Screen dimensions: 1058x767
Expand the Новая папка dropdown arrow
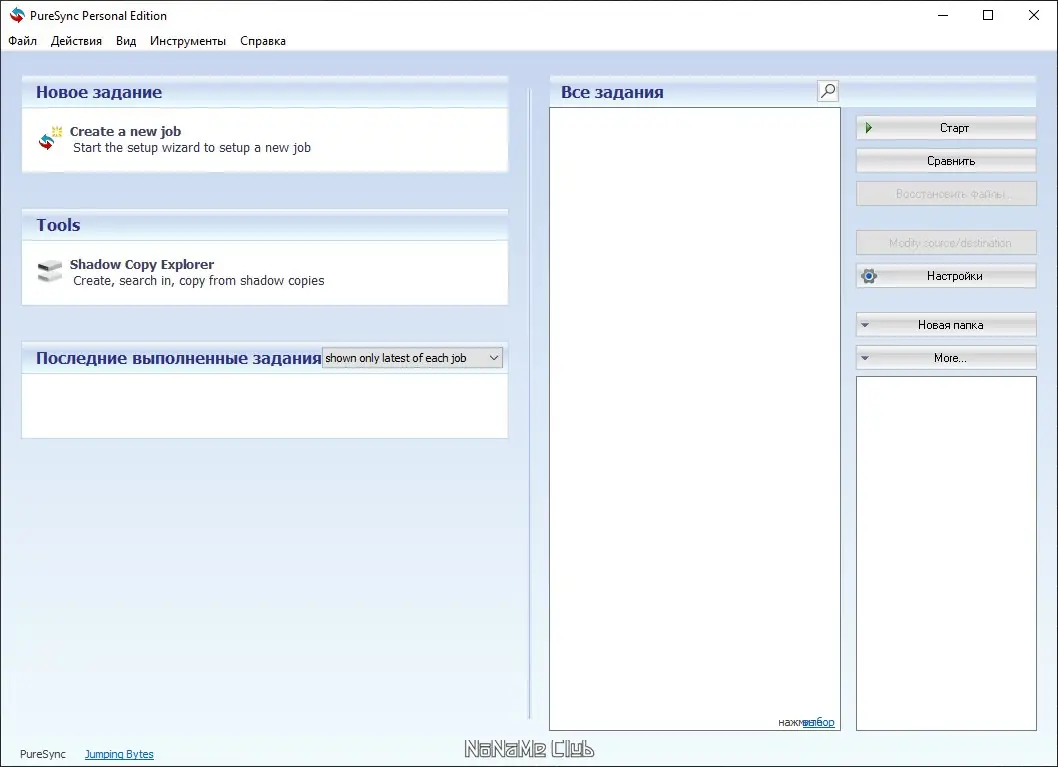click(x=865, y=324)
